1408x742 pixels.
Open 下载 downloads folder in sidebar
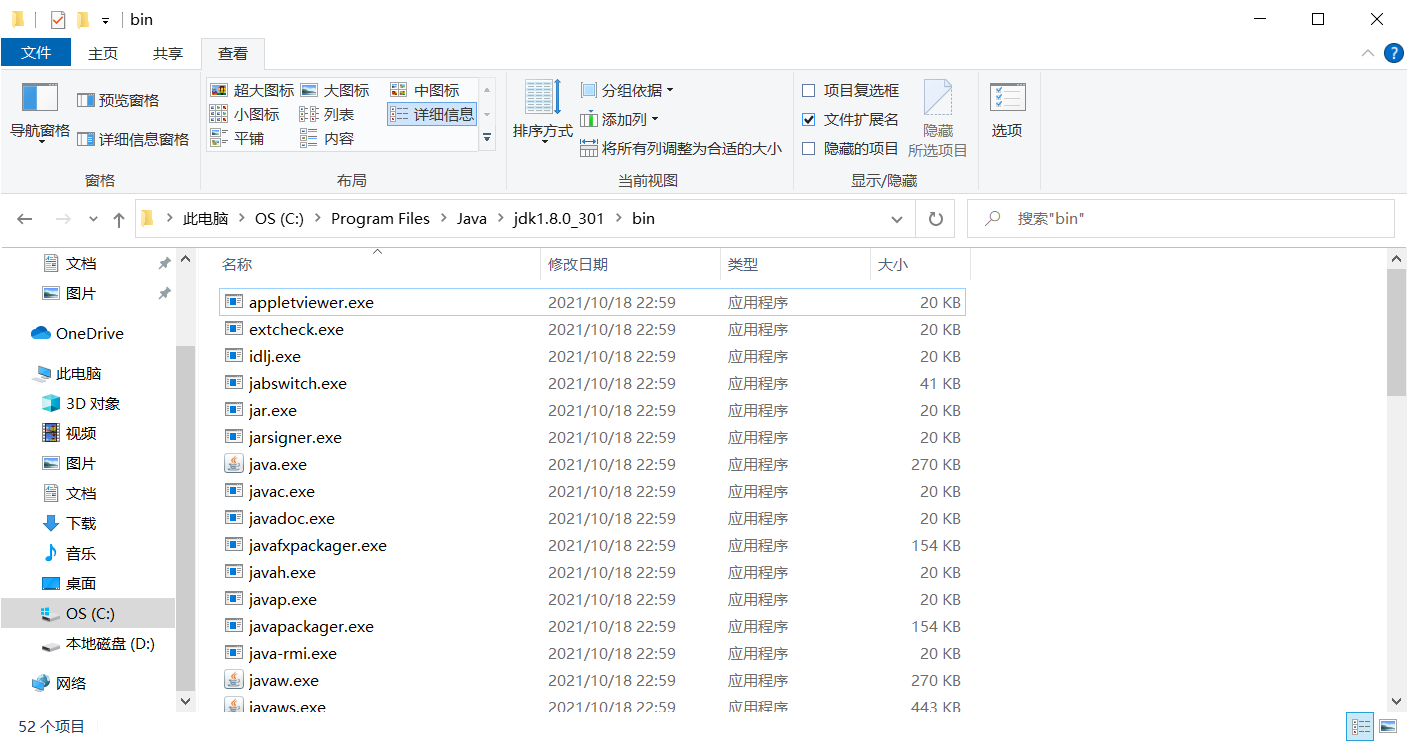pos(68,523)
